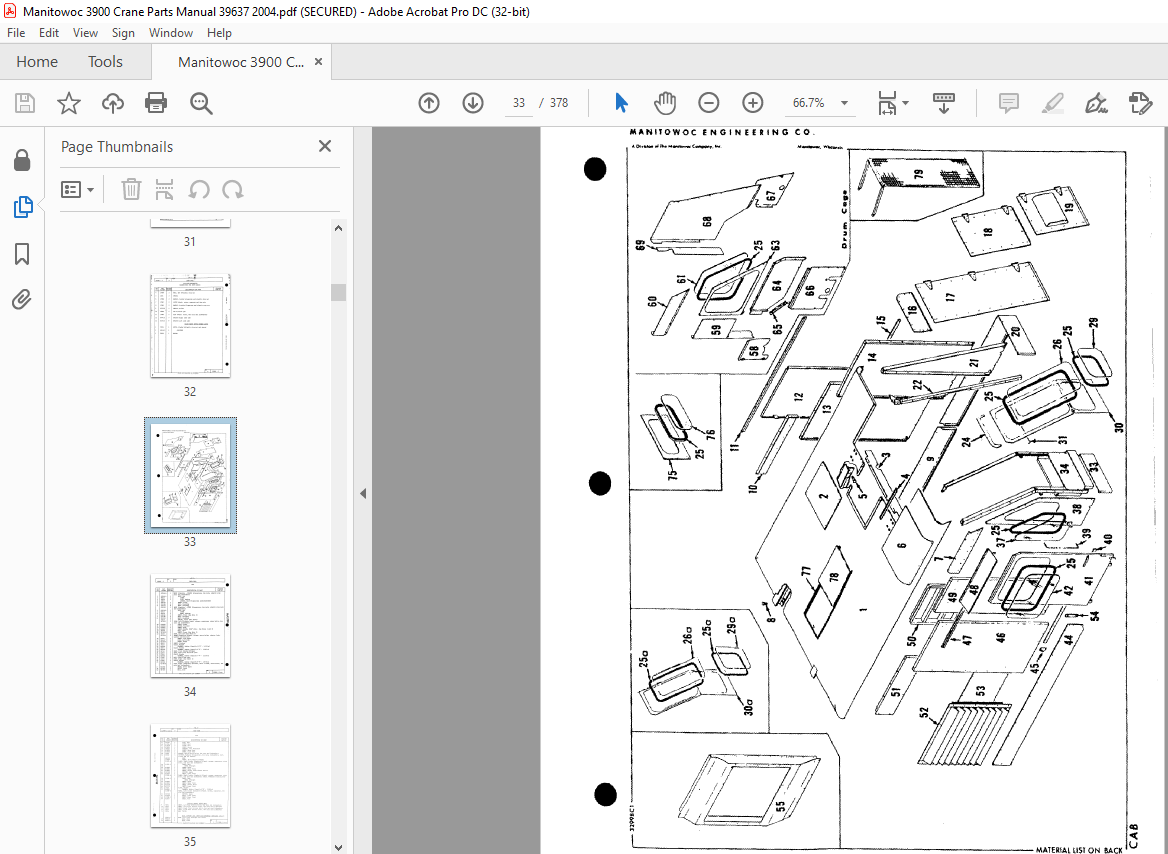Open the Edit menu
Image resolution: width=1168 pixels, height=854 pixels.
[x=48, y=33]
